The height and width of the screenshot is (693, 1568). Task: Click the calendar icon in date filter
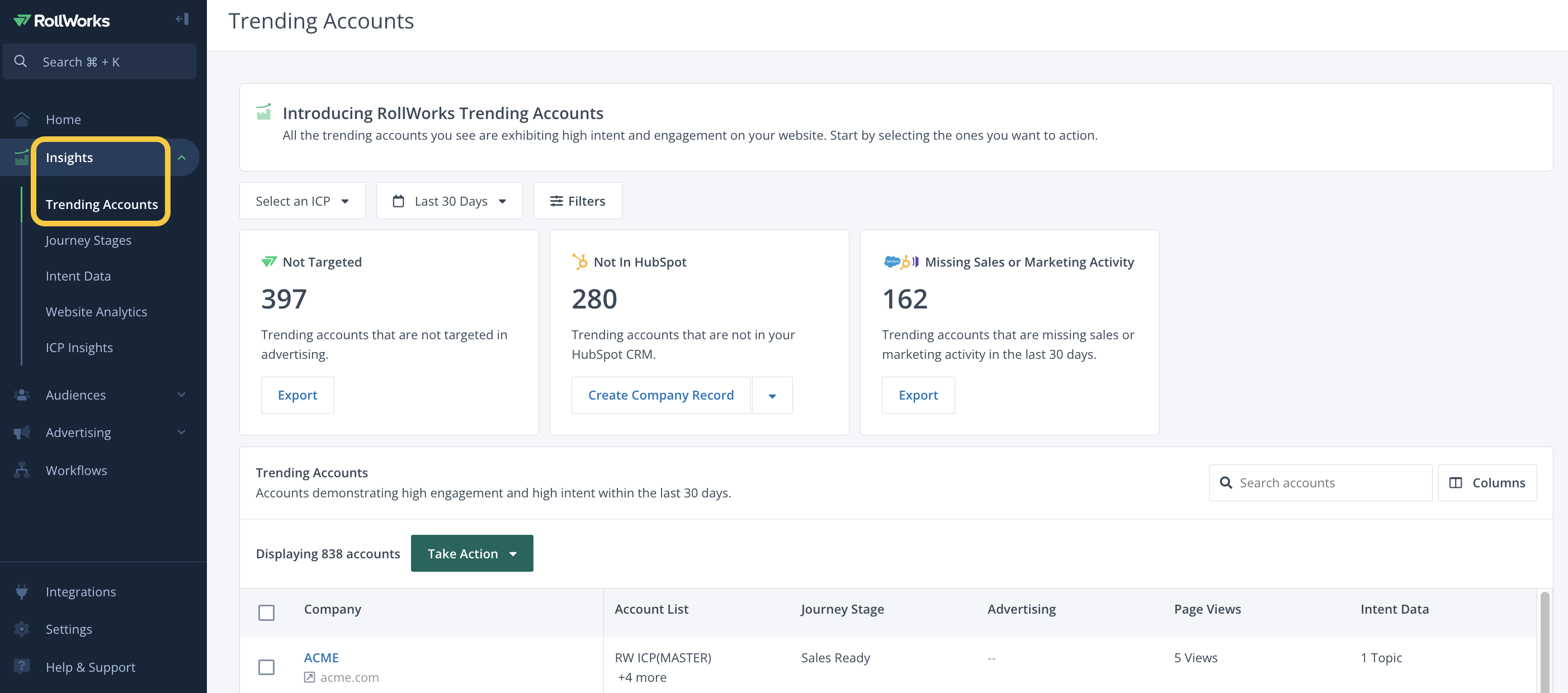(398, 201)
